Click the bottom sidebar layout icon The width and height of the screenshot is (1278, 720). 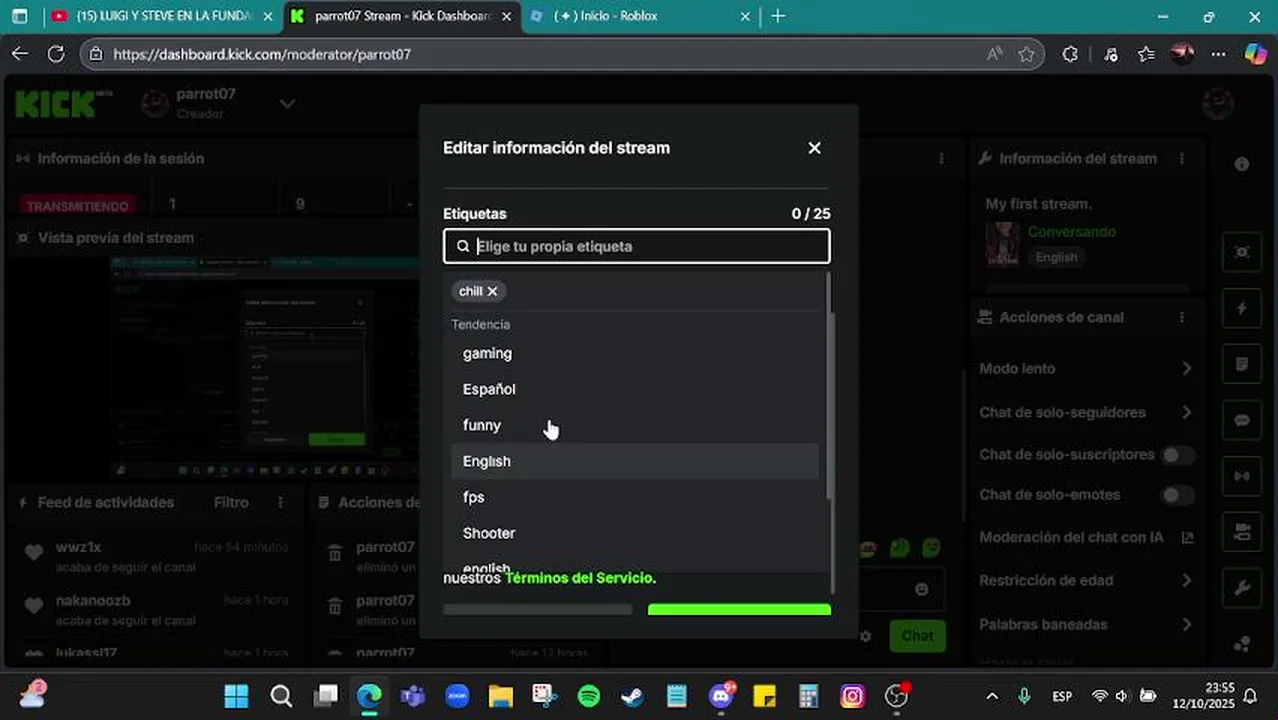coord(1242,644)
